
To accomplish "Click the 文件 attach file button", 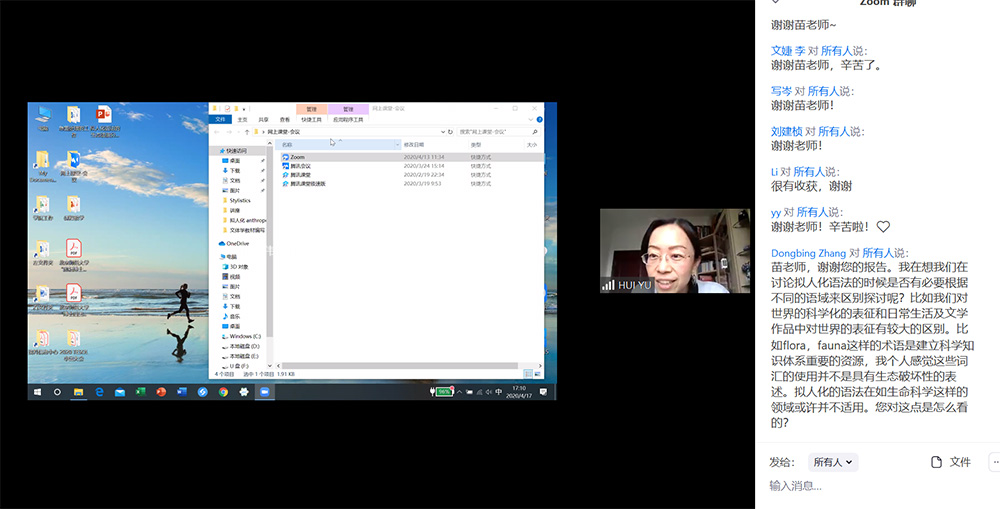I will [x=950, y=462].
